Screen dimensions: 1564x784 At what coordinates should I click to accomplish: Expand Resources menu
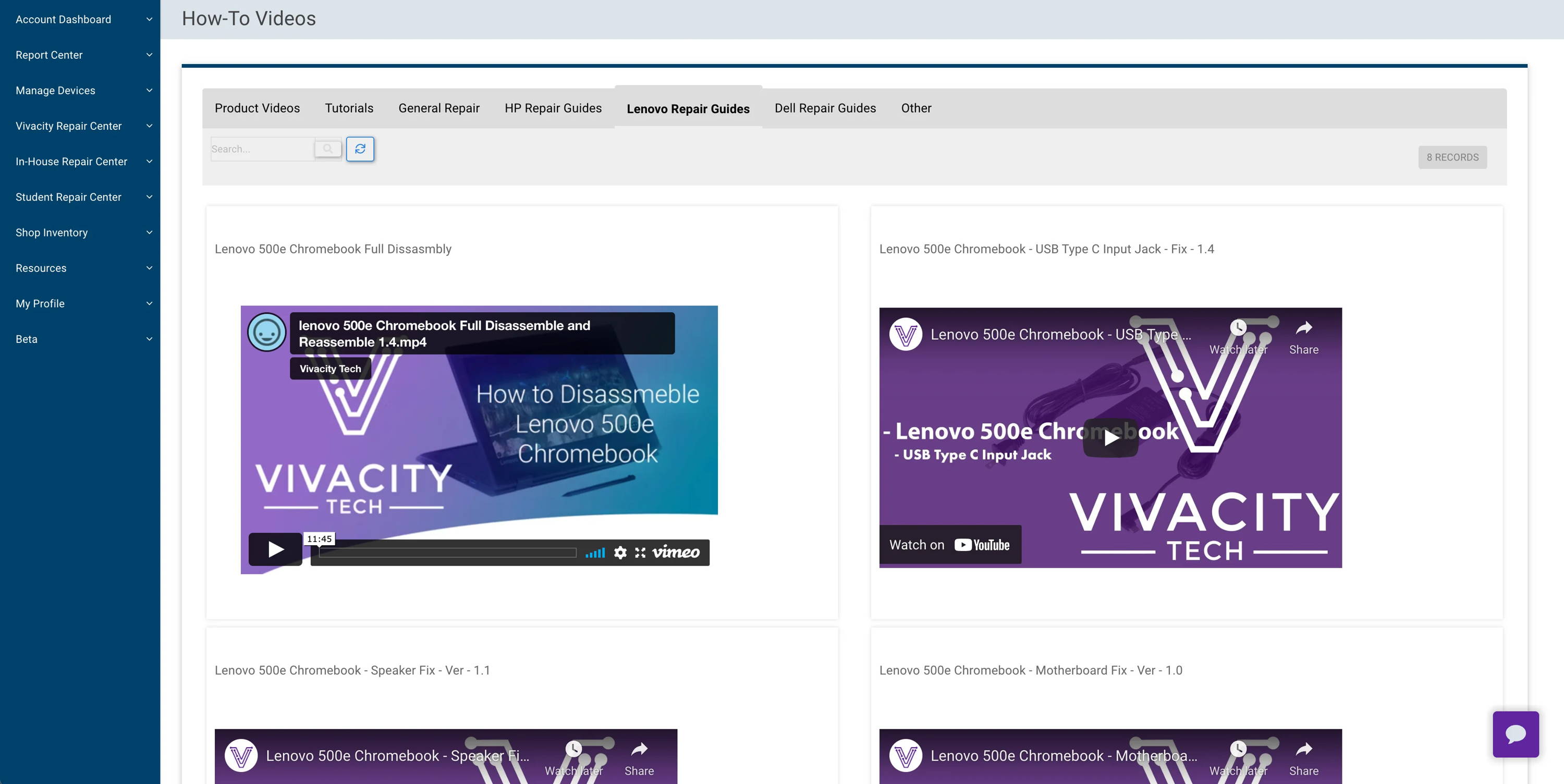point(80,268)
